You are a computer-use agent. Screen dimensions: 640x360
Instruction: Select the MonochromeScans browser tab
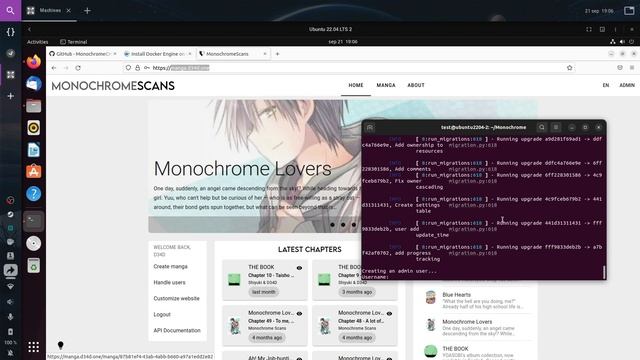[233, 54]
